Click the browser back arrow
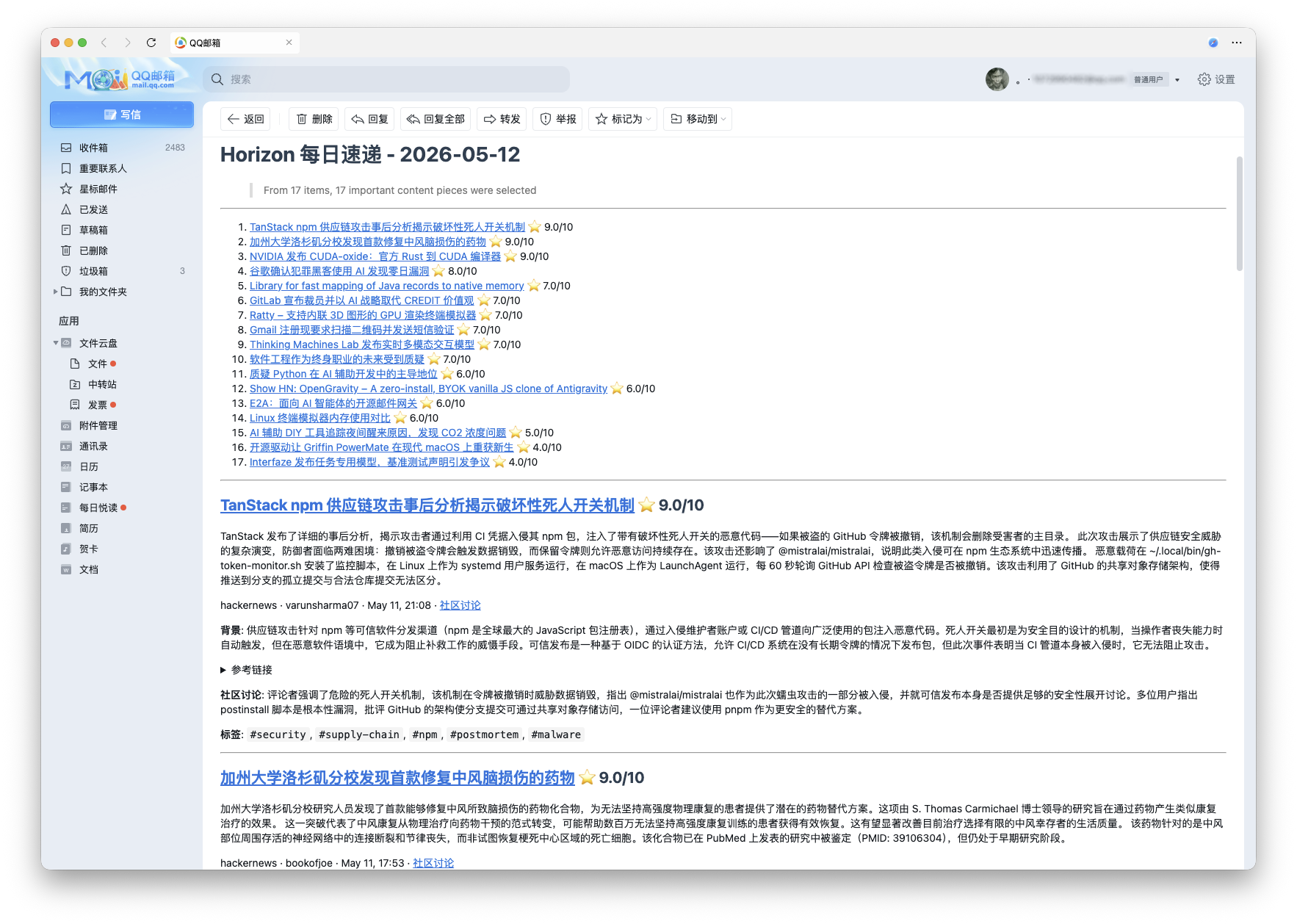 click(104, 43)
